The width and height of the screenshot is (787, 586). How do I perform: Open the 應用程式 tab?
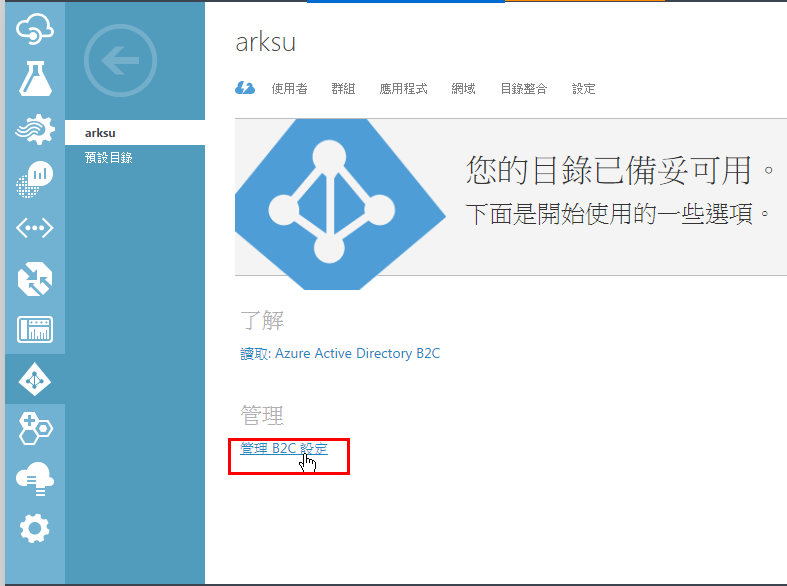click(404, 89)
